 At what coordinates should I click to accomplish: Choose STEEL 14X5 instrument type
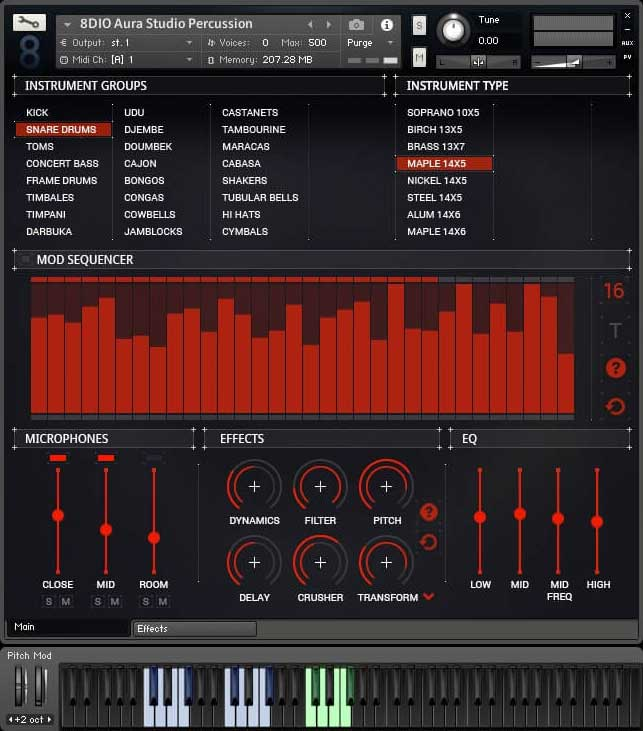[x=435, y=197]
